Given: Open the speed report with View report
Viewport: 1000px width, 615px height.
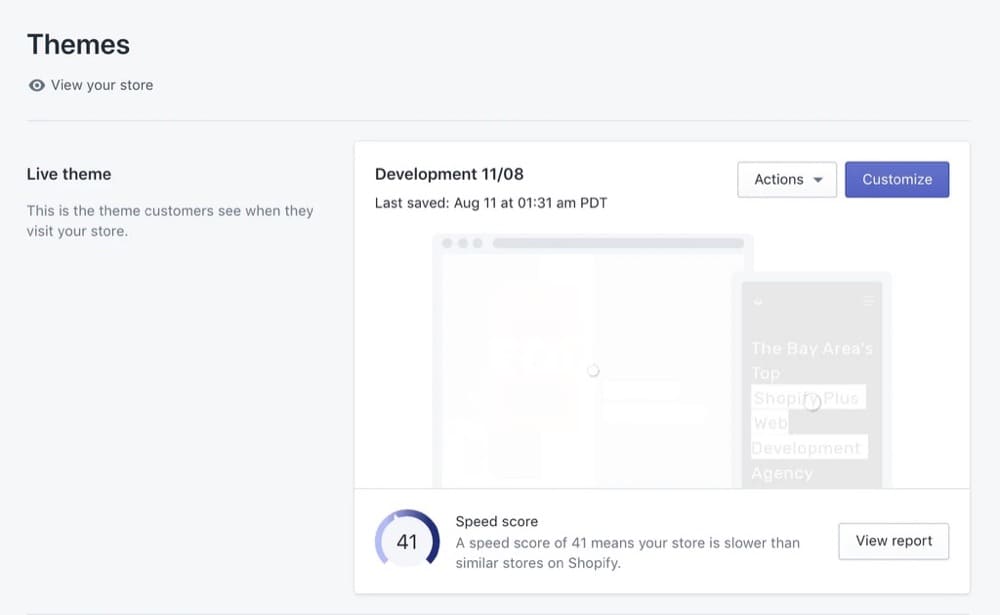Looking at the screenshot, I should click(x=893, y=541).
